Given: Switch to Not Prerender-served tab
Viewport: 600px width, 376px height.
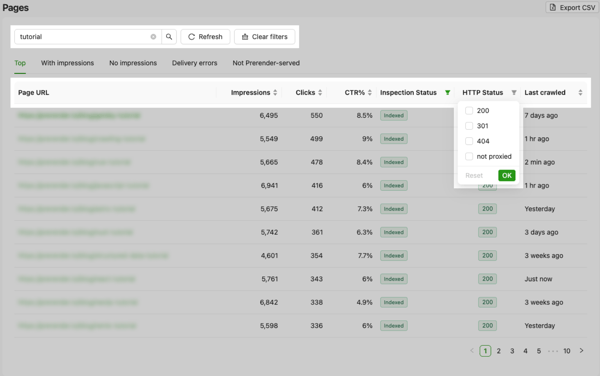Looking at the screenshot, I should (x=266, y=63).
